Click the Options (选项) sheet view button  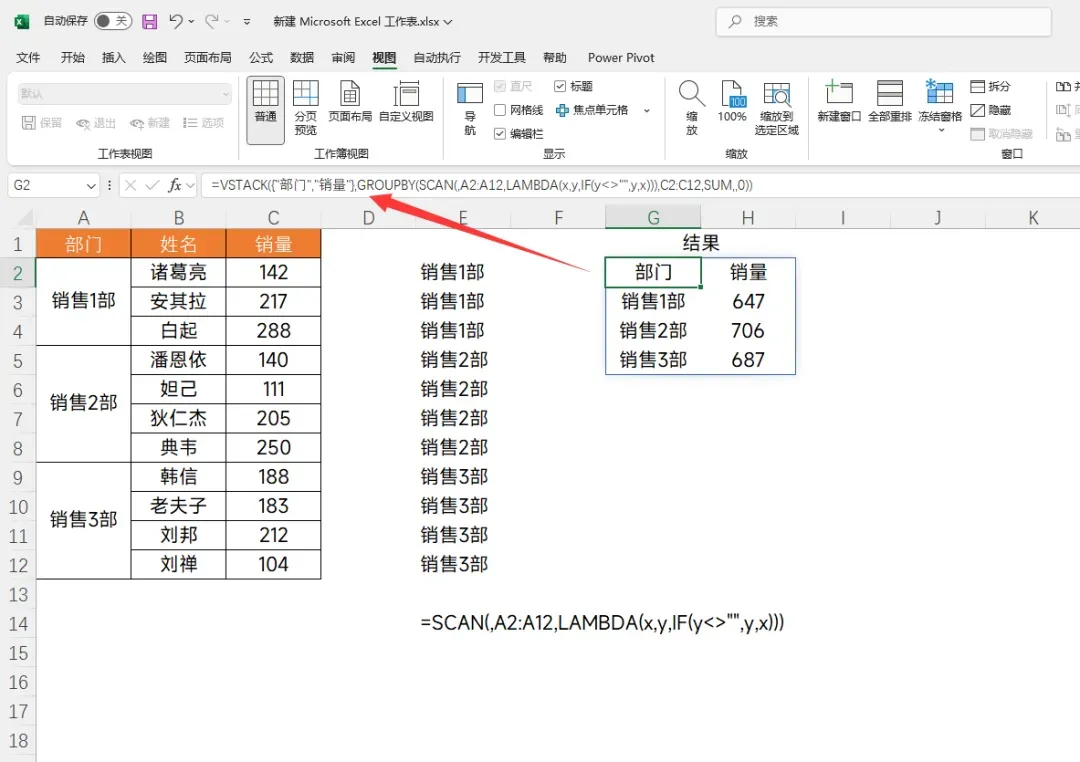[x=203, y=123]
